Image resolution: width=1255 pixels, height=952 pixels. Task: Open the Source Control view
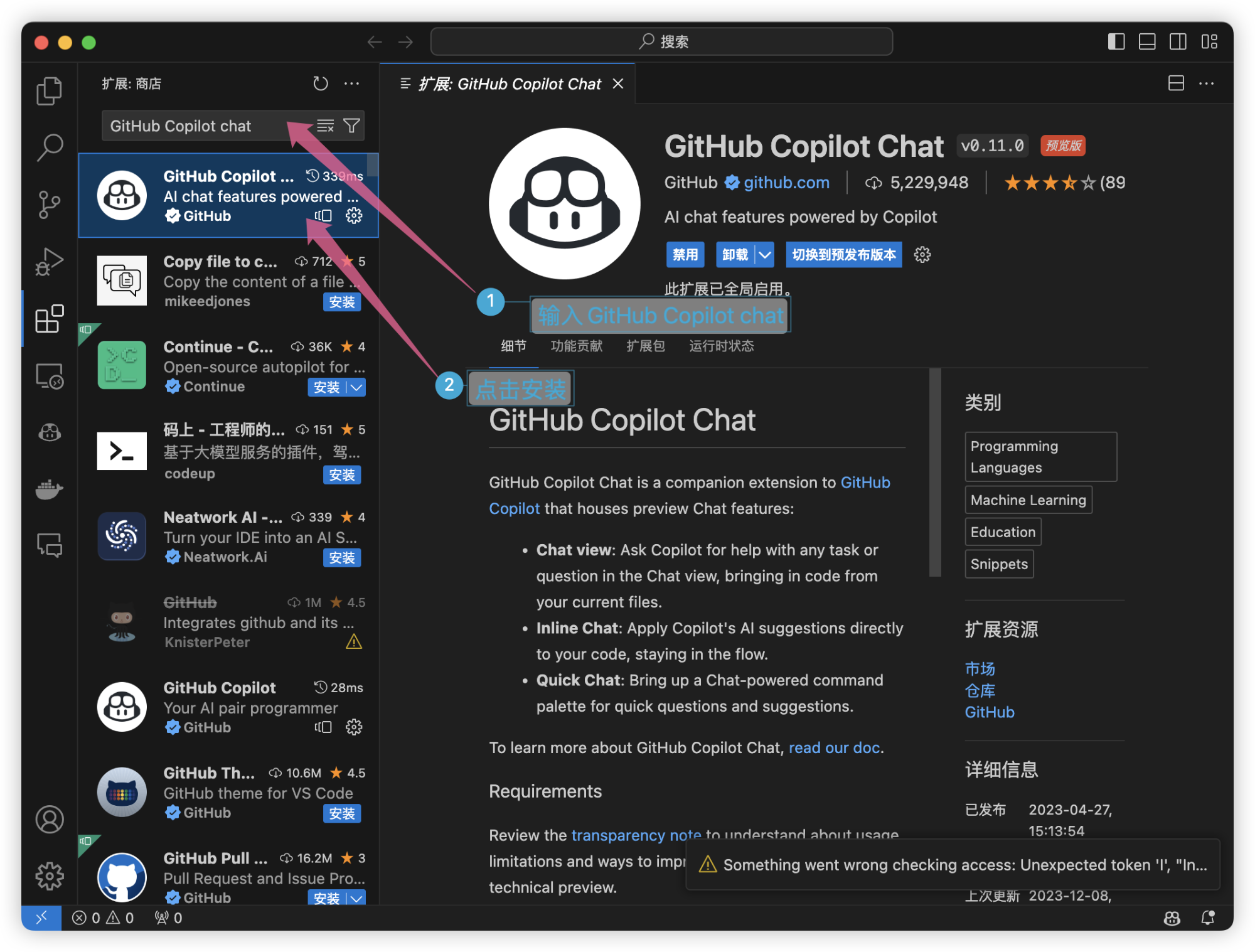[x=49, y=205]
